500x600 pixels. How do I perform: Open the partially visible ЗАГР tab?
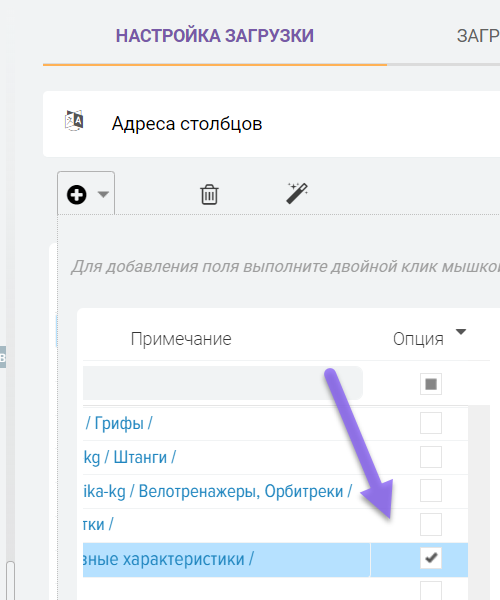478,36
